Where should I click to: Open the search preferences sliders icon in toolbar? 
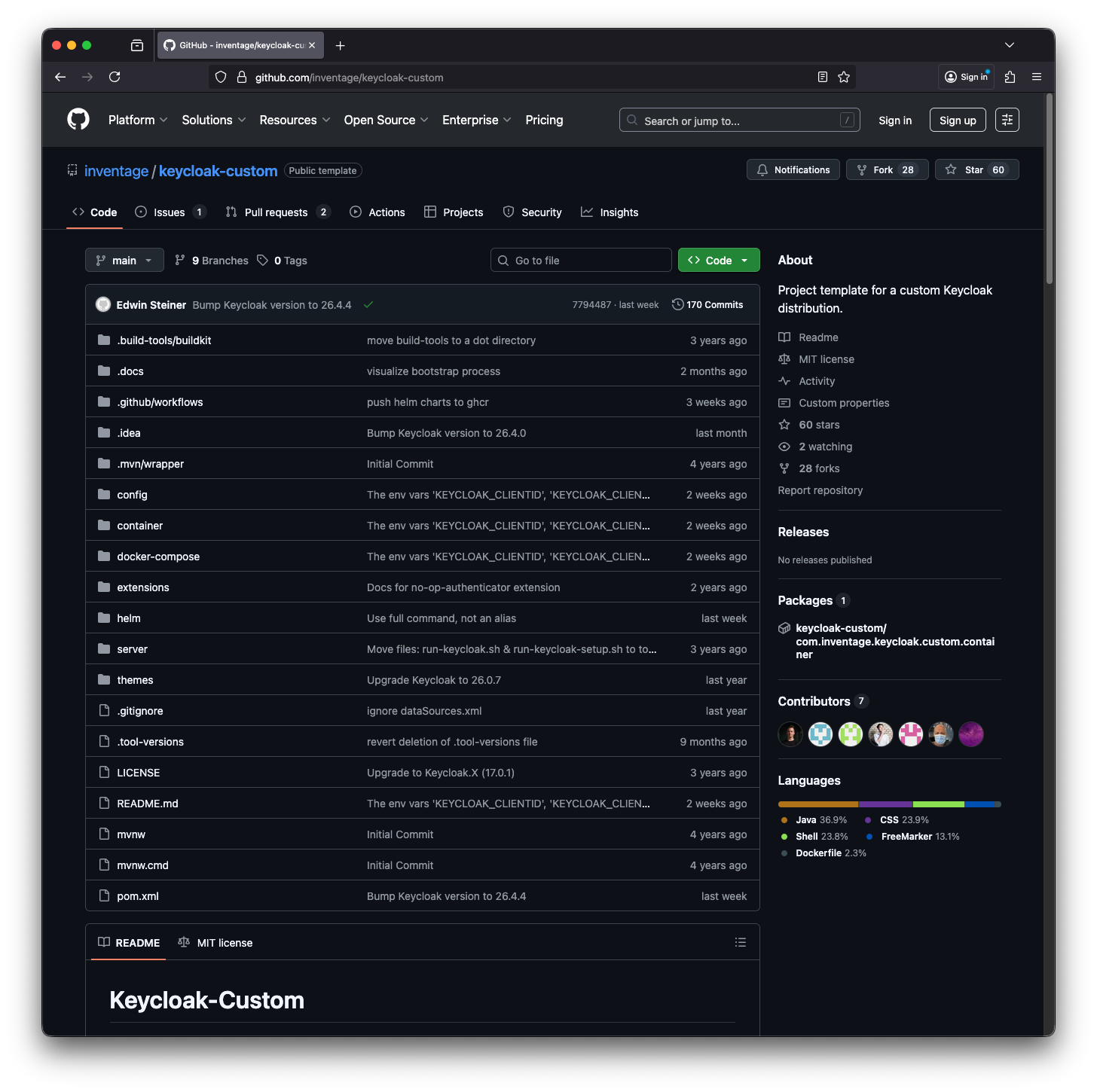tap(1007, 119)
